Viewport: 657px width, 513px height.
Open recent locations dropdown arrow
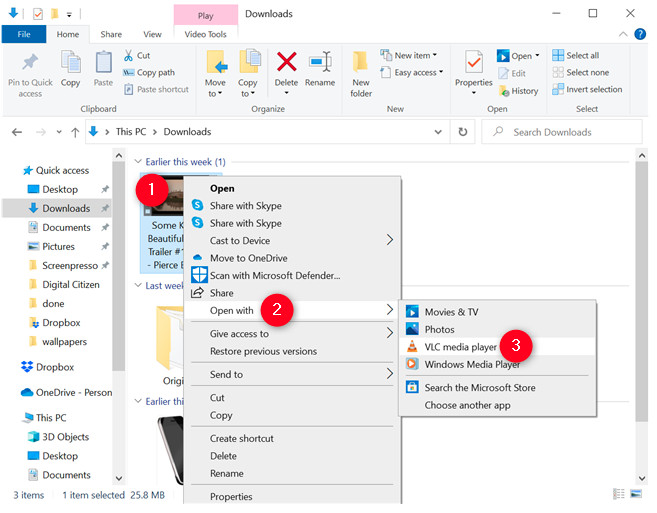click(59, 132)
